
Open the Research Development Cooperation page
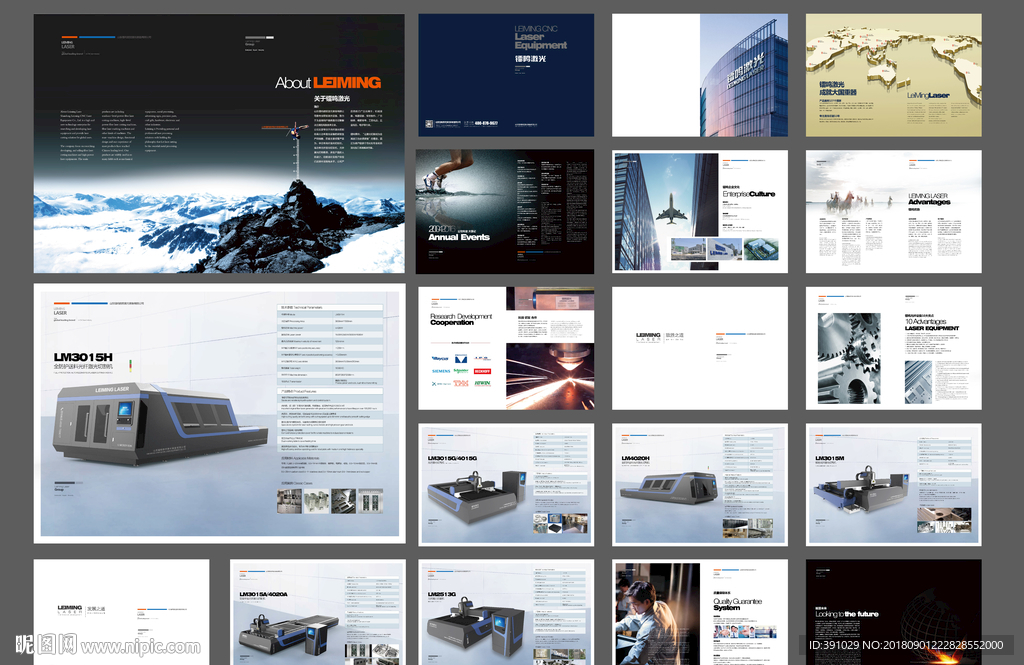506,348
